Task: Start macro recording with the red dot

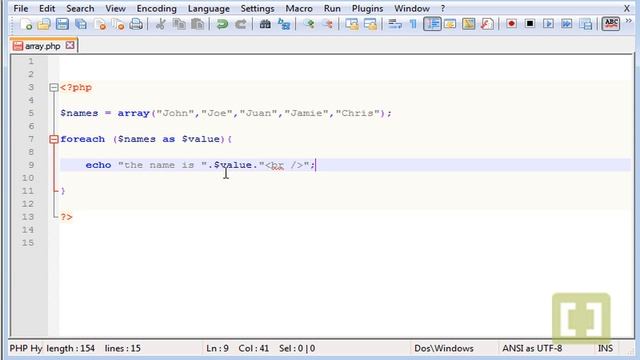Action: 511,24
